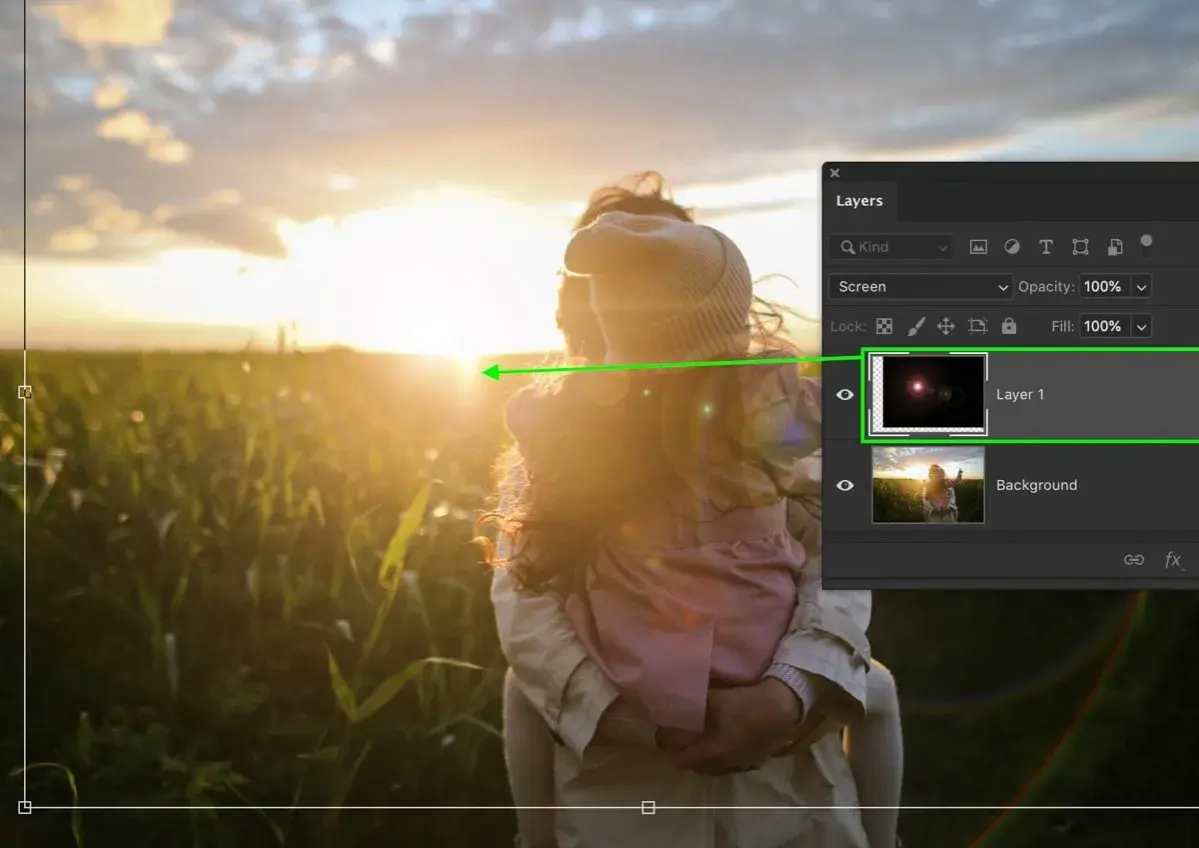Lock layer position move icon

(x=946, y=327)
